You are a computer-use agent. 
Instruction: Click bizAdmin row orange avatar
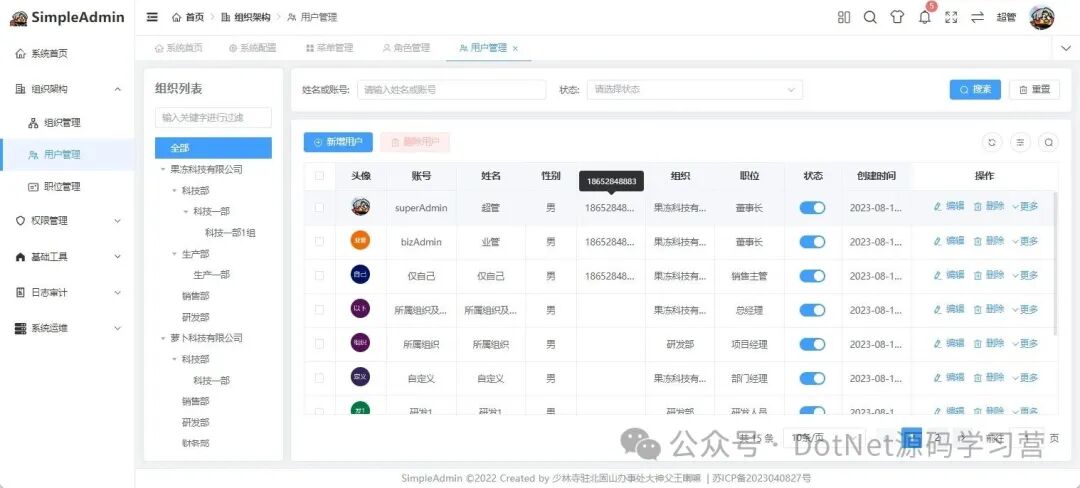pos(360,241)
